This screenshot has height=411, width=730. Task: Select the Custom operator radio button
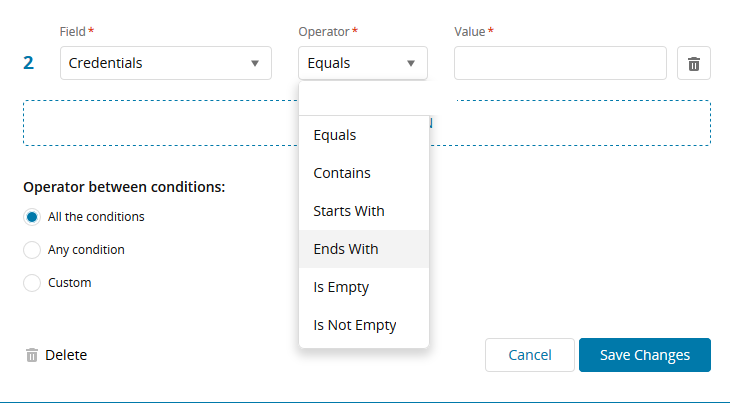[x=32, y=283]
